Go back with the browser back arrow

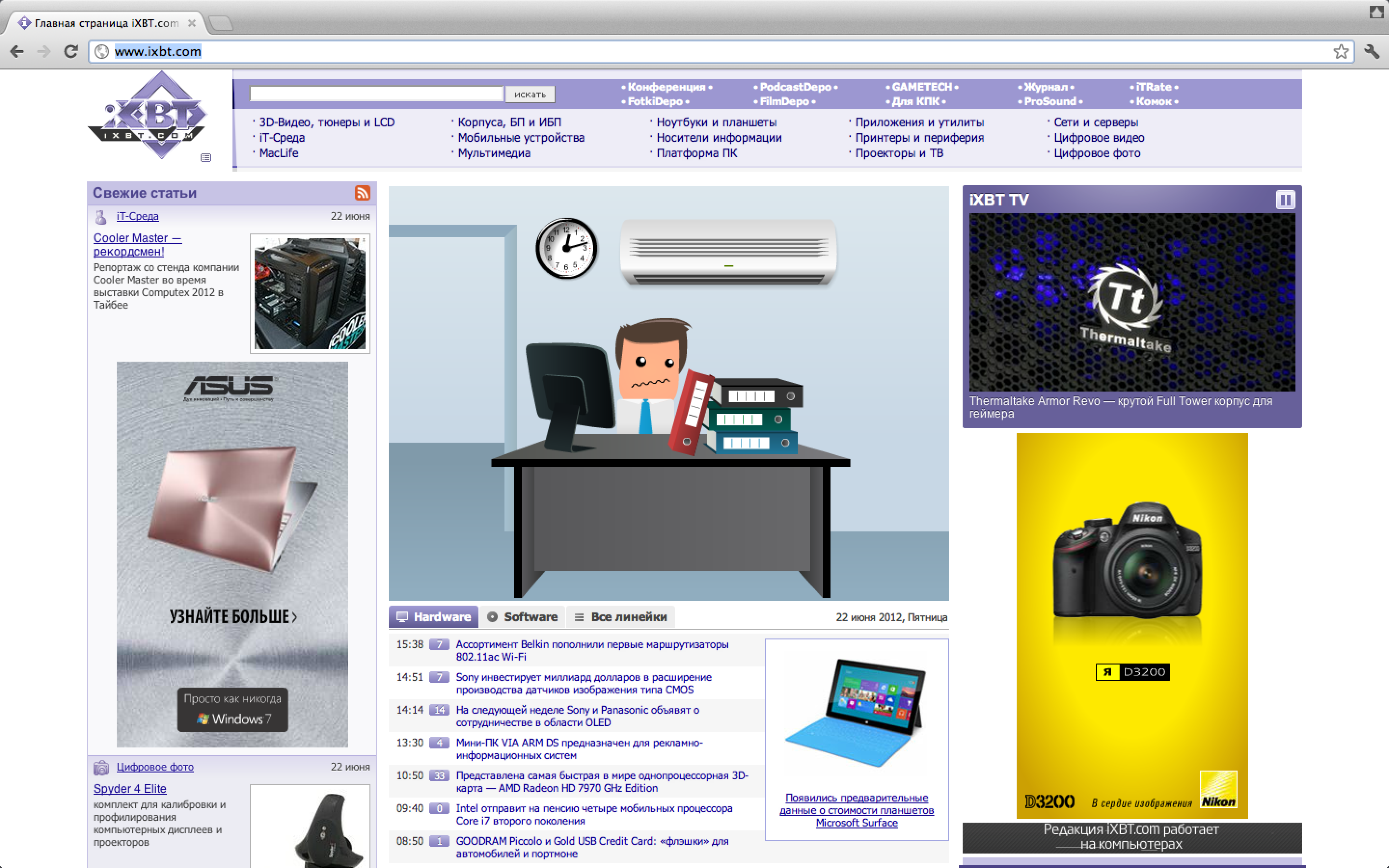17,52
